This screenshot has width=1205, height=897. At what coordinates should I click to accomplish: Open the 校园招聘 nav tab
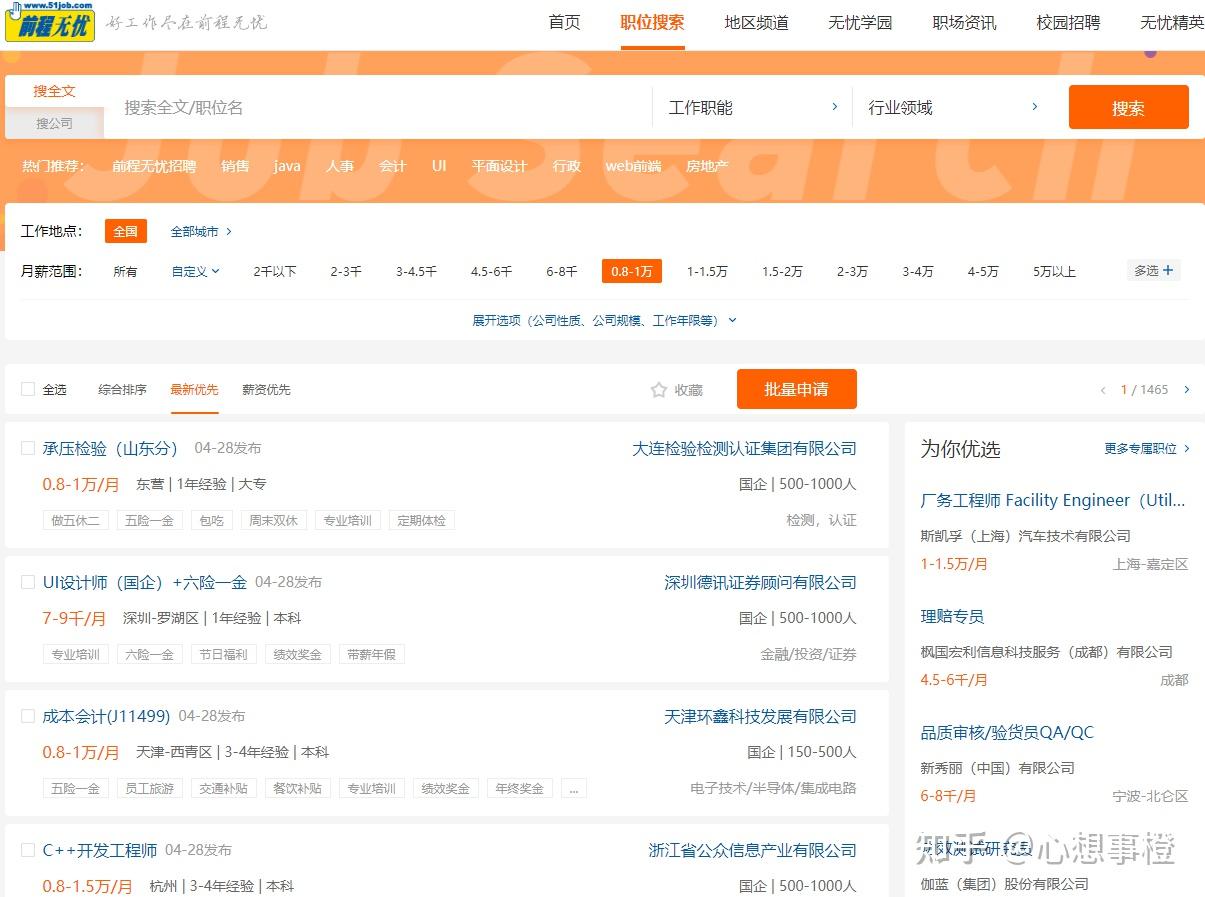click(1068, 22)
